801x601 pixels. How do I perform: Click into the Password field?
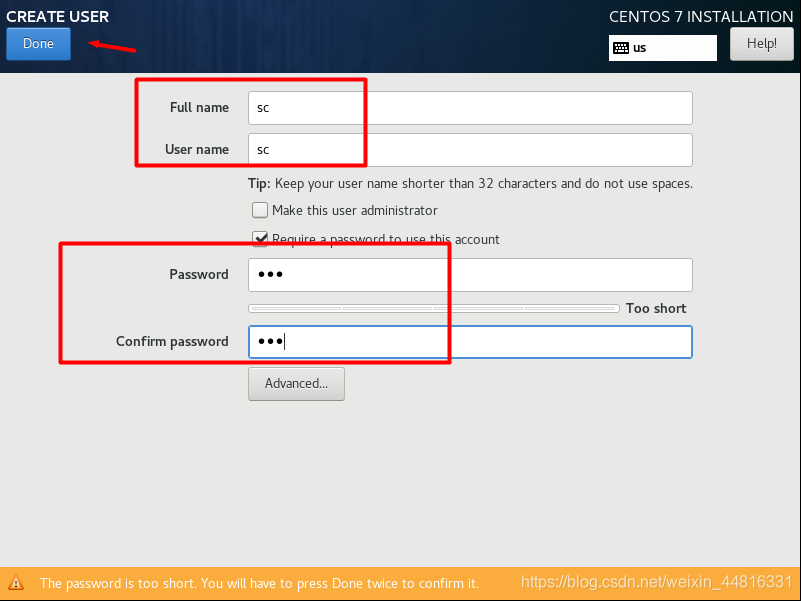(470, 275)
